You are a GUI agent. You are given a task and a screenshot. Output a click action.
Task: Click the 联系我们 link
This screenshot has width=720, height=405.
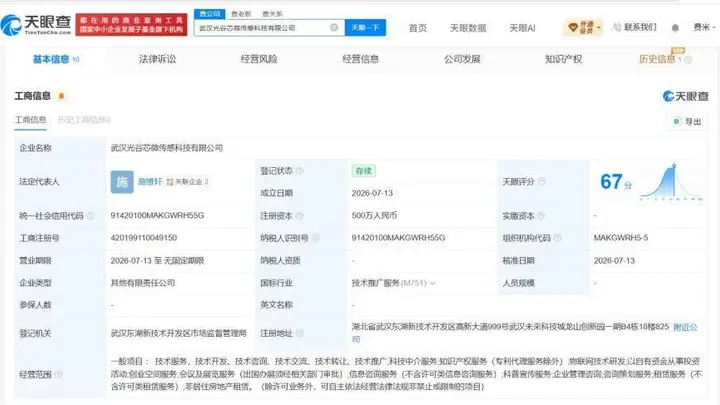click(640, 28)
